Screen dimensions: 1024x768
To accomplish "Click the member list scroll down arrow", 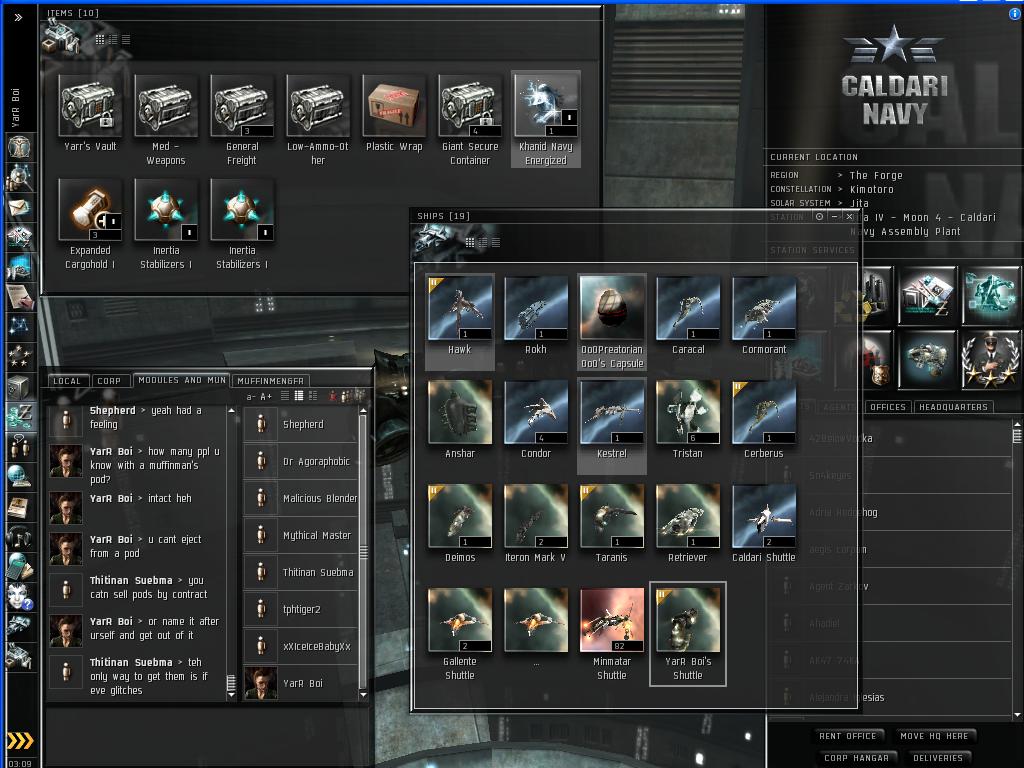I will click(x=363, y=696).
